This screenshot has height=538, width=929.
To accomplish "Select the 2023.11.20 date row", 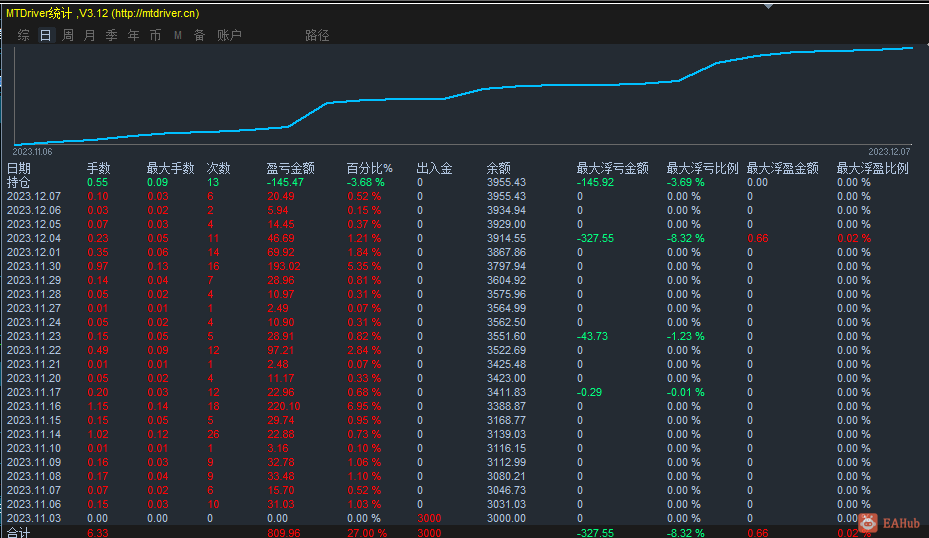I will click(x=34, y=379).
